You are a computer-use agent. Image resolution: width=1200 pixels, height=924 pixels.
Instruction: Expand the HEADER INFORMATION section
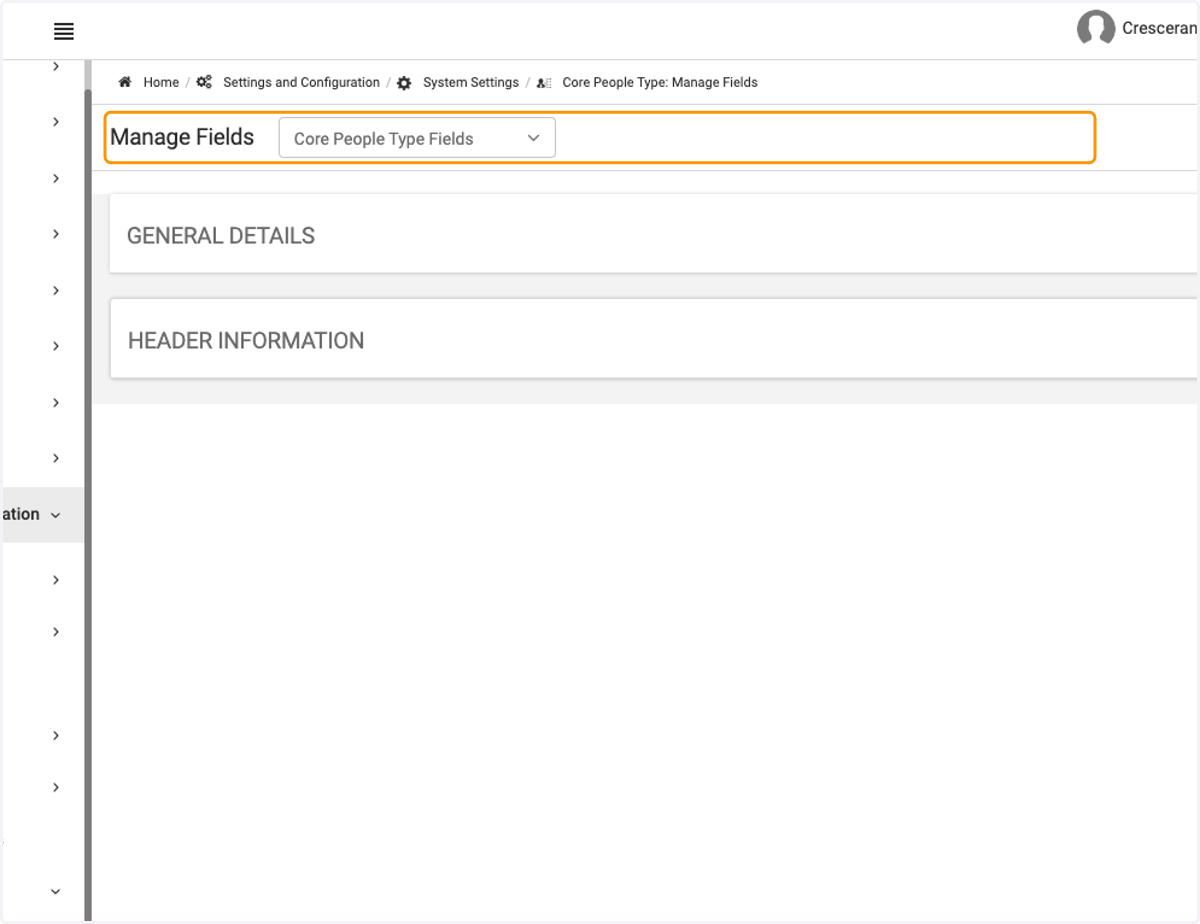(x=654, y=340)
